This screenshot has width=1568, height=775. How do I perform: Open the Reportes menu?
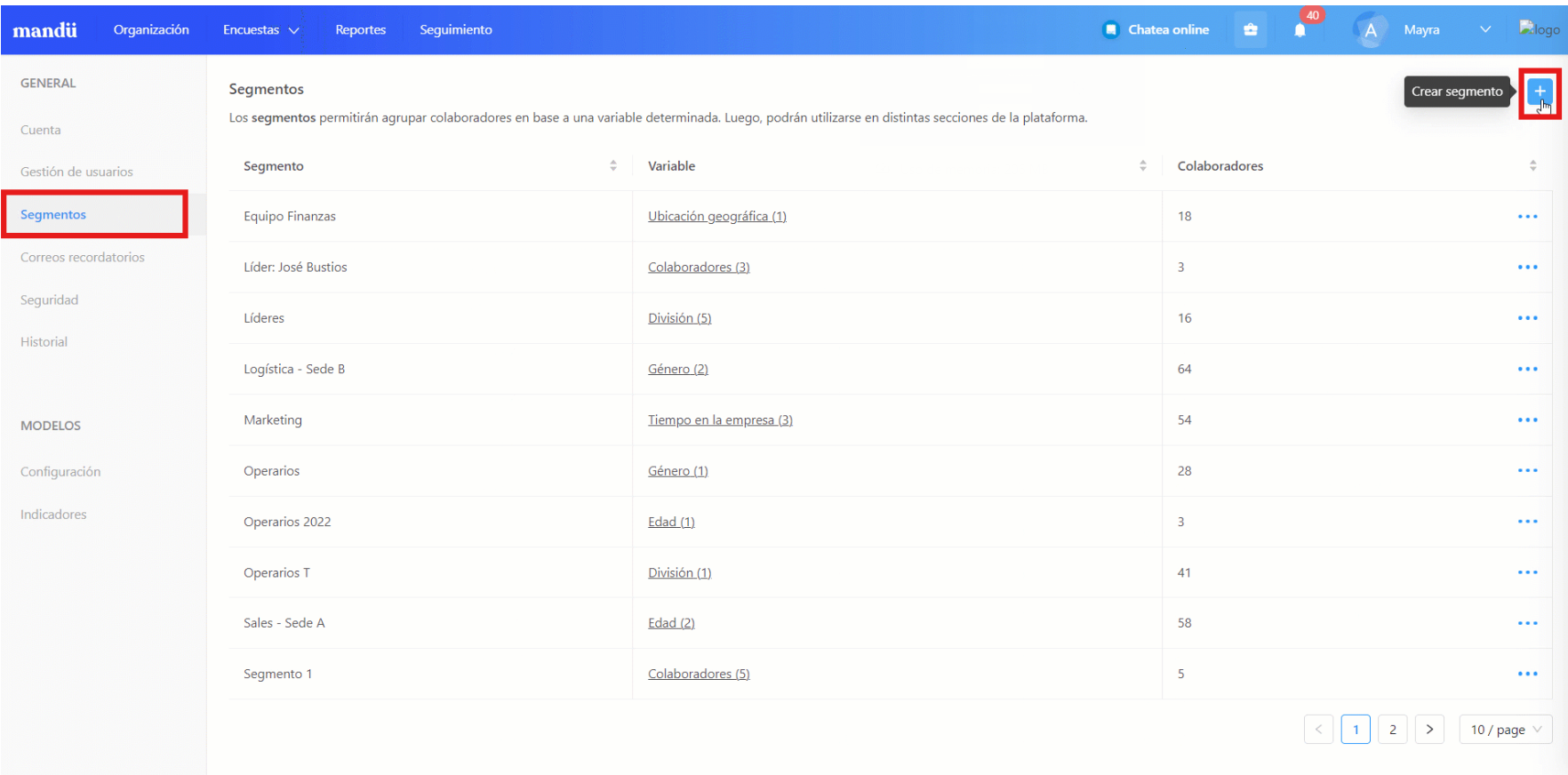pos(361,30)
